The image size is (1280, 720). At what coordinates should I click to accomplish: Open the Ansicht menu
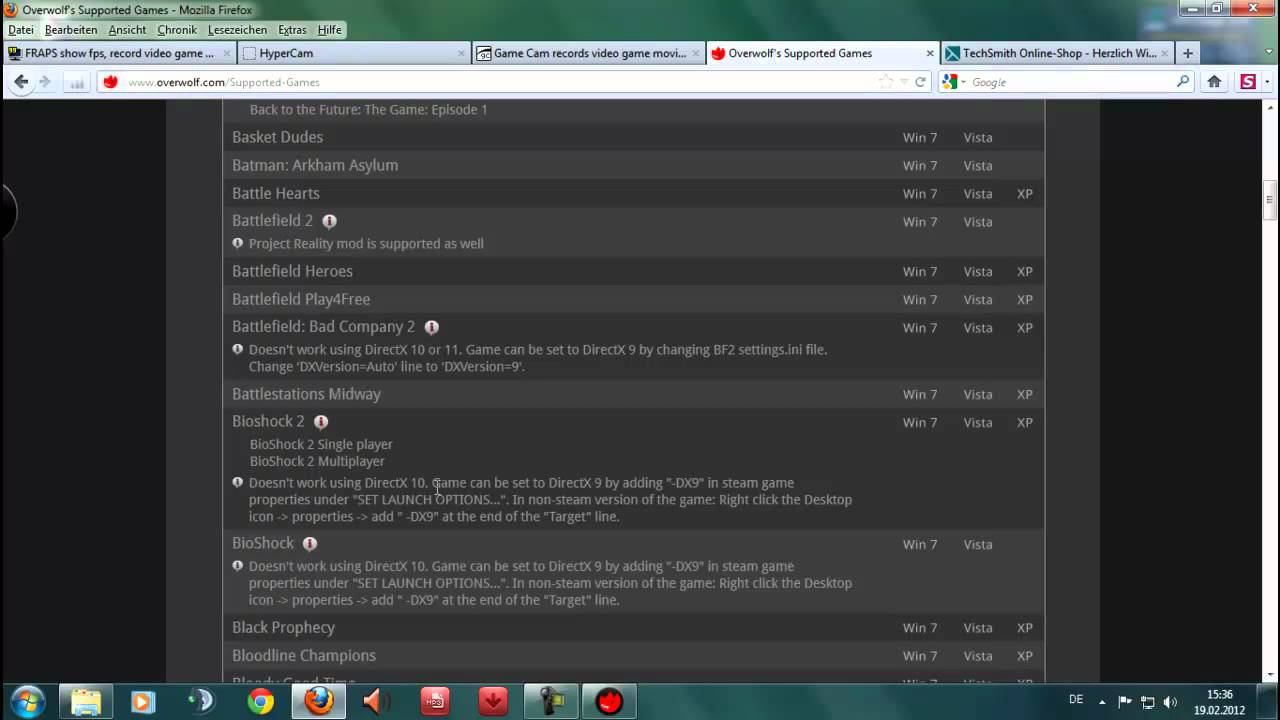point(127,30)
